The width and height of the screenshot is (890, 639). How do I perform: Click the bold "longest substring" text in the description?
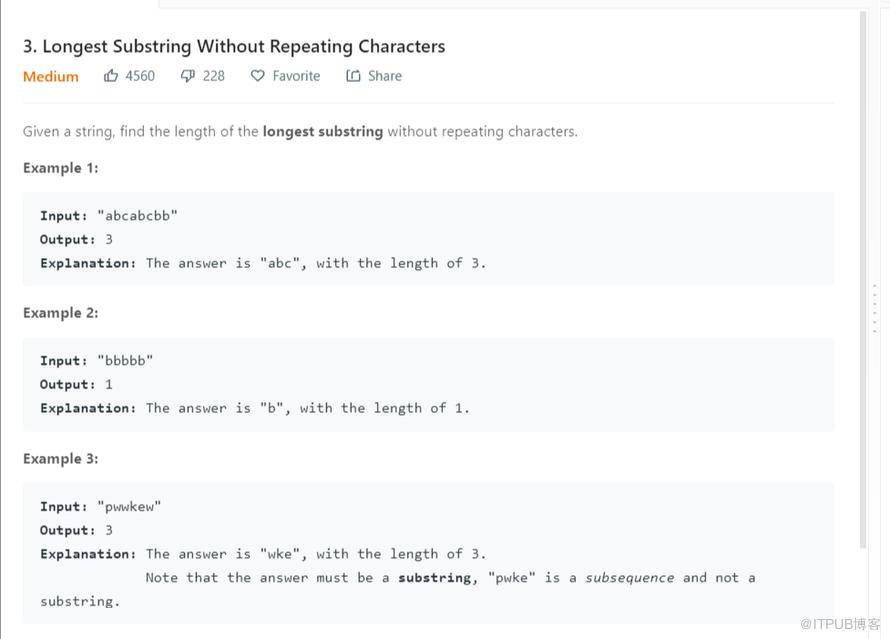[x=322, y=131]
